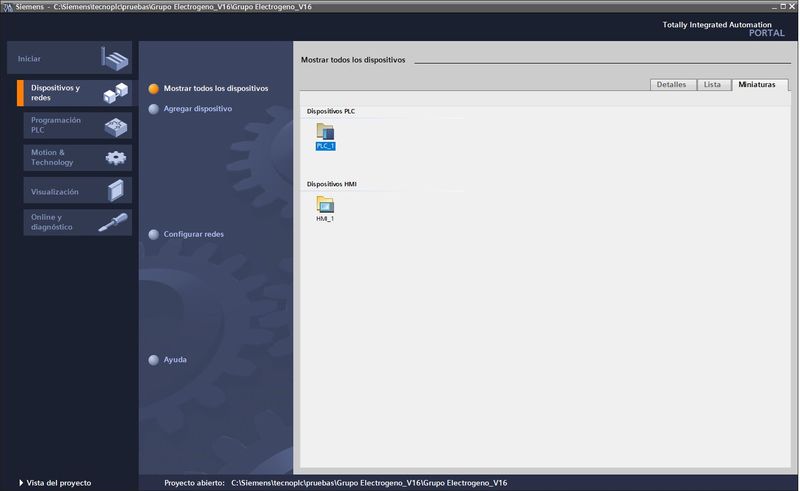Image resolution: width=800 pixels, height=491 pixels.
Task: Click the Visualización panel icon
Action: [116, 190]
